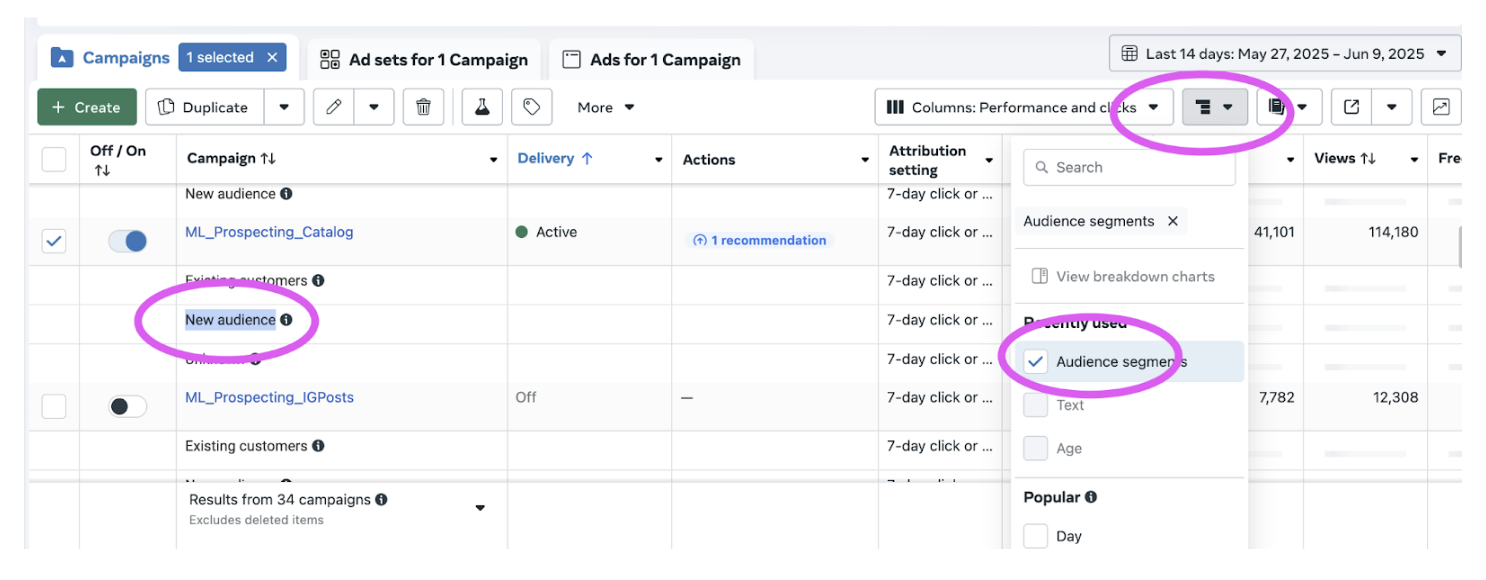This screenshot has width=1486, height=580.
Task: Open the Views column dropdown arrow
Action: [1415, 160]
